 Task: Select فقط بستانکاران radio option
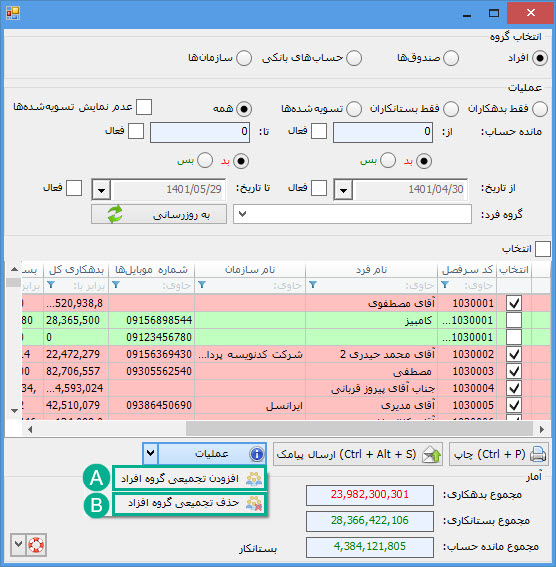[451, 109]
